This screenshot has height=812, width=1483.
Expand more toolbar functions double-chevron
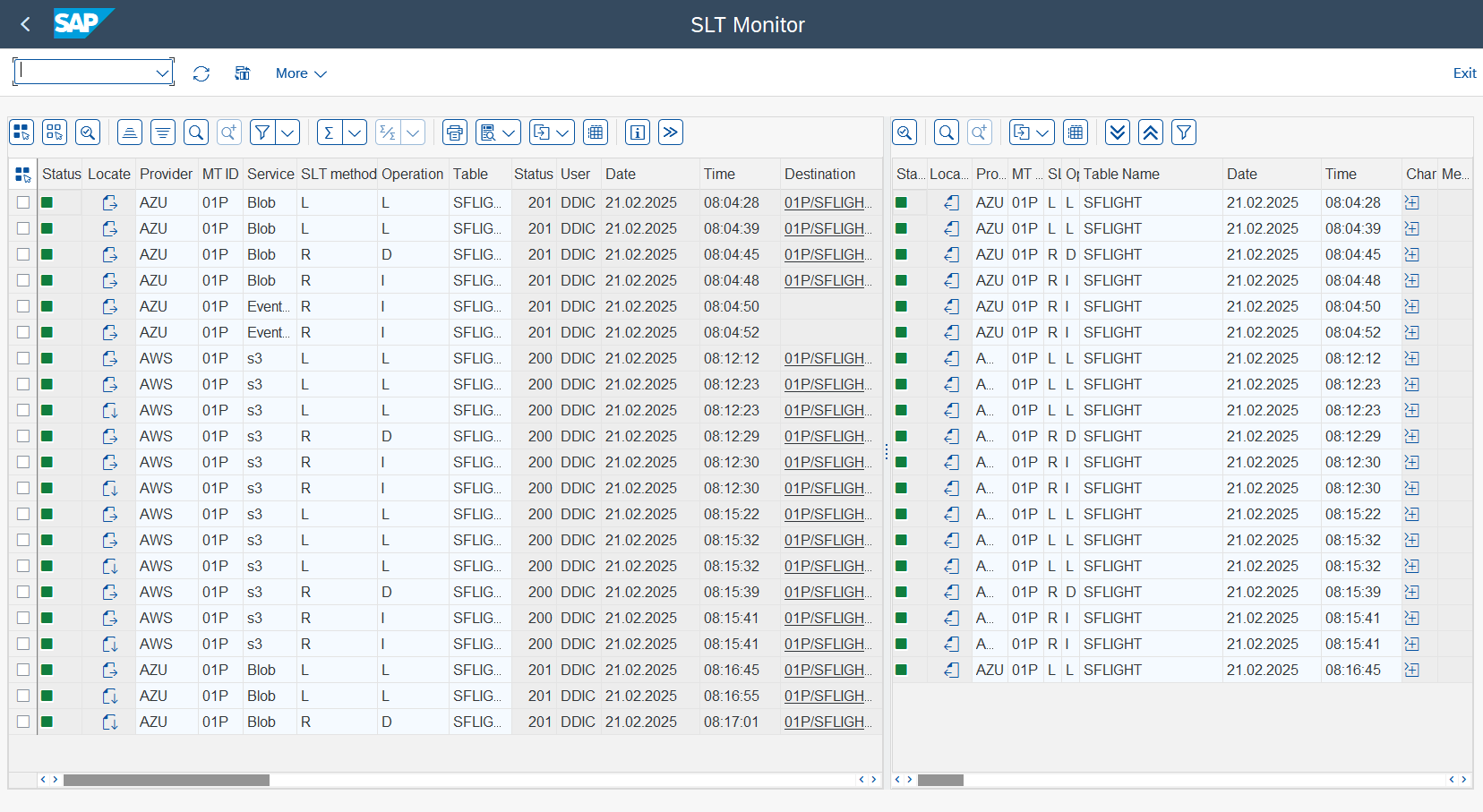pos(671,132)
